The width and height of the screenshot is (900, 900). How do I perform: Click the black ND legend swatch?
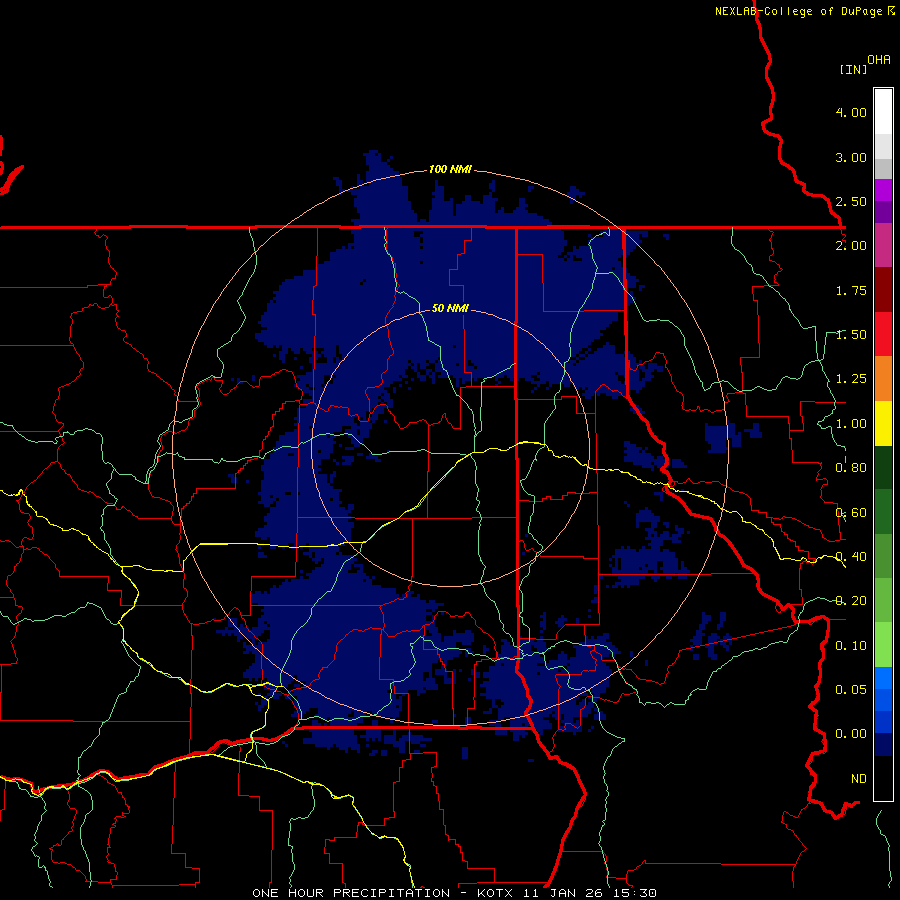[x=883, y=778]
